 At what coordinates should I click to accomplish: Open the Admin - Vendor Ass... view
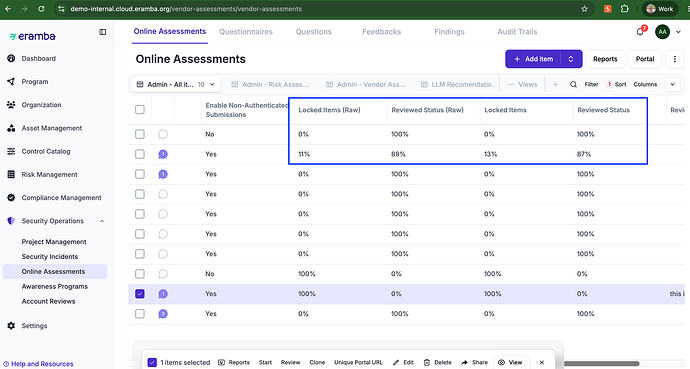point(366,84)
